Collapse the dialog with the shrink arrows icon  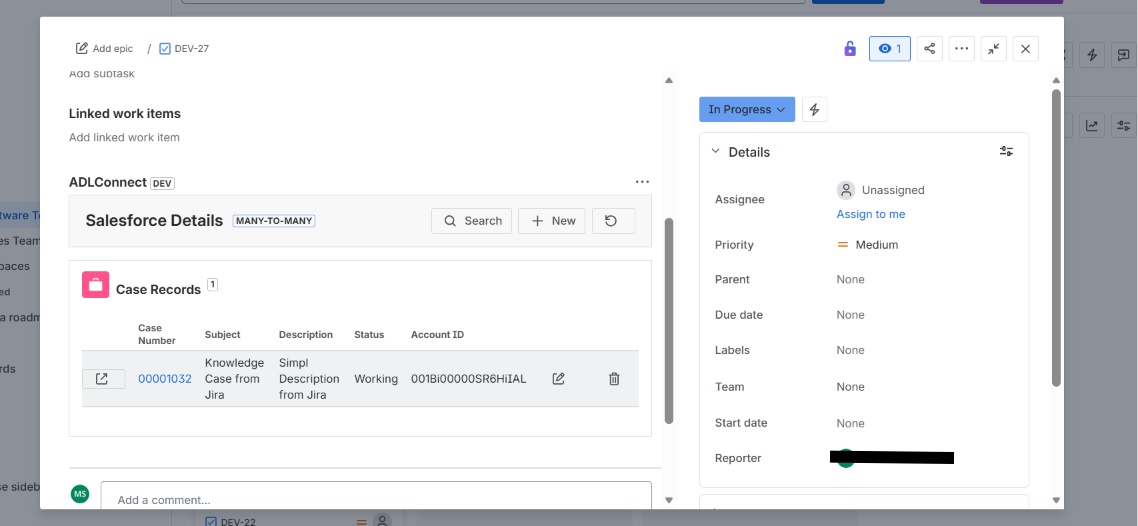[x=994, y=49]
